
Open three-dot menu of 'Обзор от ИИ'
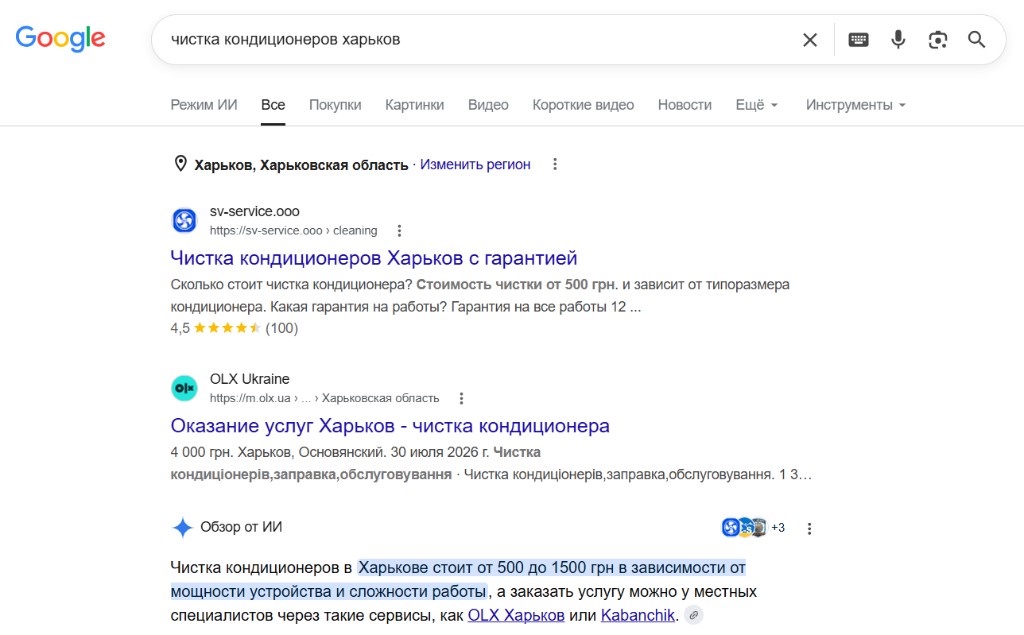click(x=809, y=529)
